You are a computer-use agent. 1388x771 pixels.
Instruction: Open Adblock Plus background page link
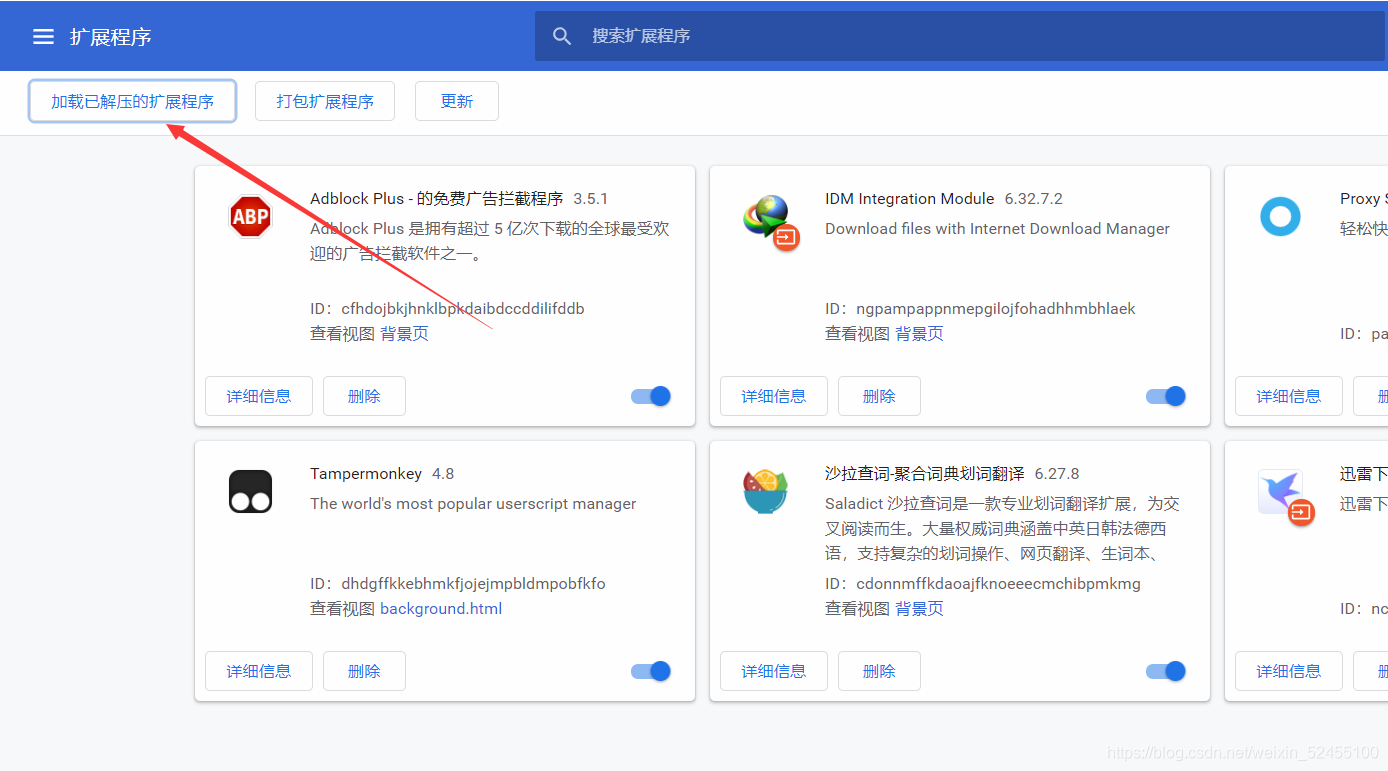tap(405, 334)
